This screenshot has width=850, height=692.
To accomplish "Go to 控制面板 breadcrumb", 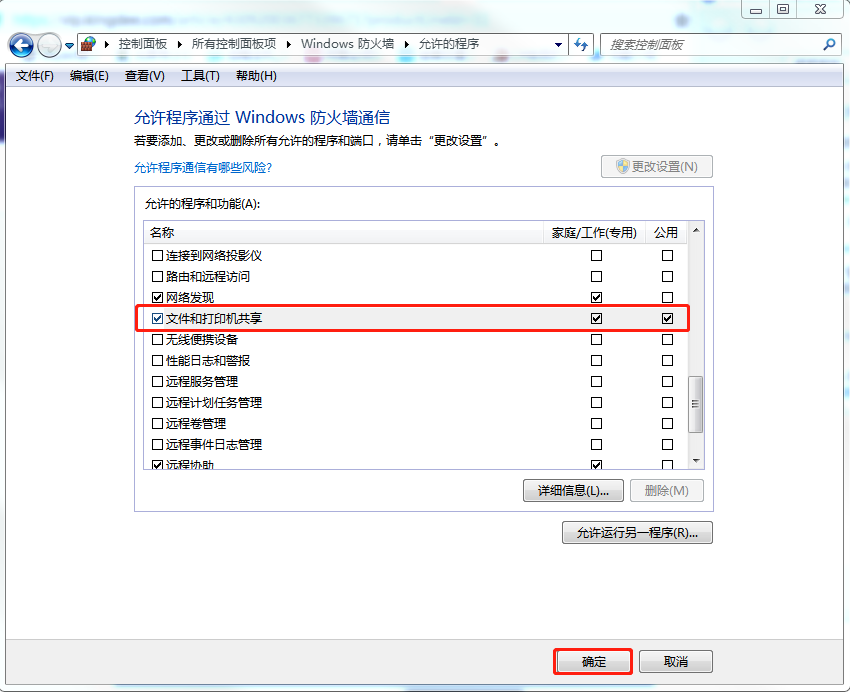I will [143, 44].
